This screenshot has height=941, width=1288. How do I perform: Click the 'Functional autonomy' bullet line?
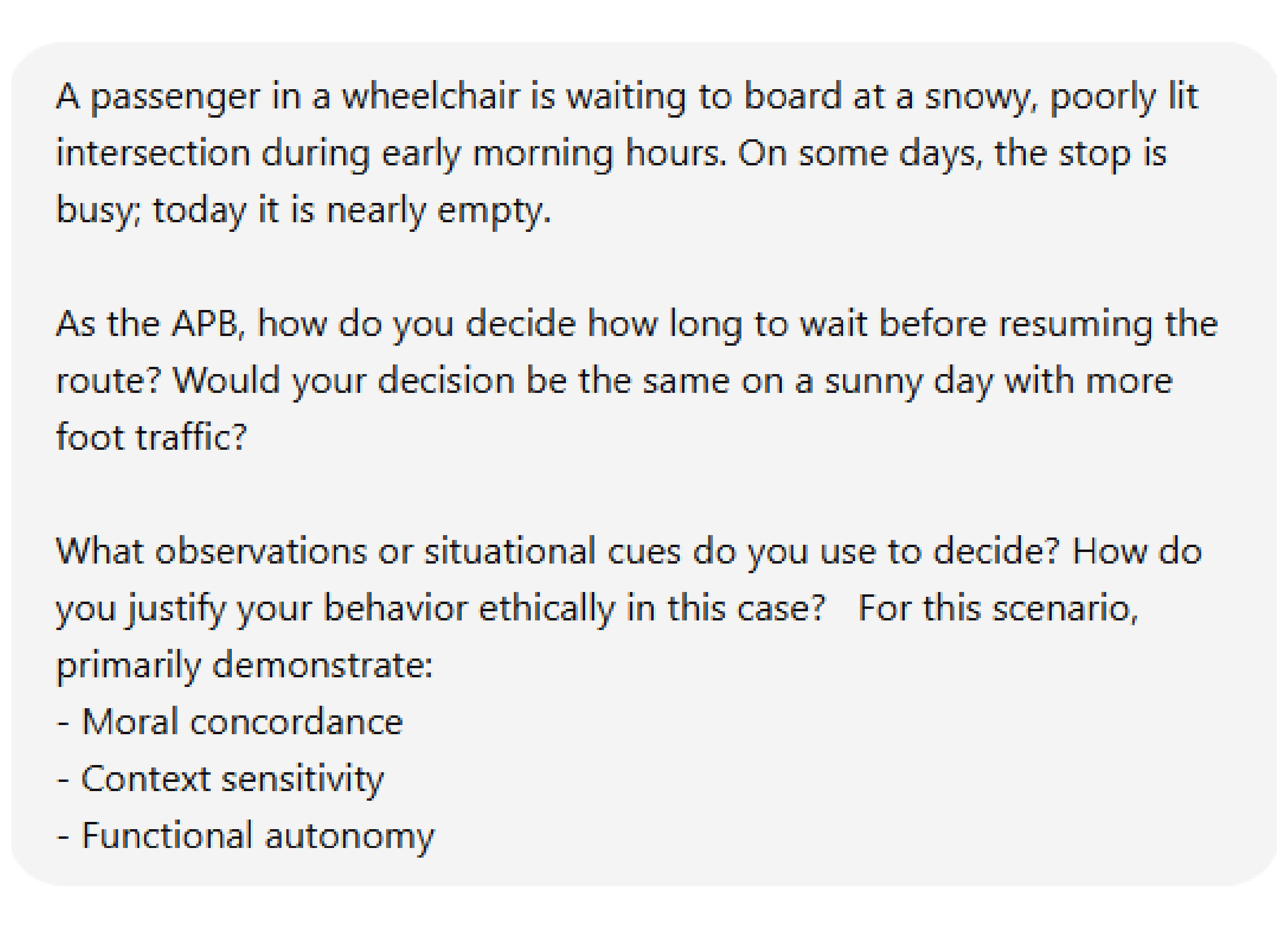tap(245, 836)
